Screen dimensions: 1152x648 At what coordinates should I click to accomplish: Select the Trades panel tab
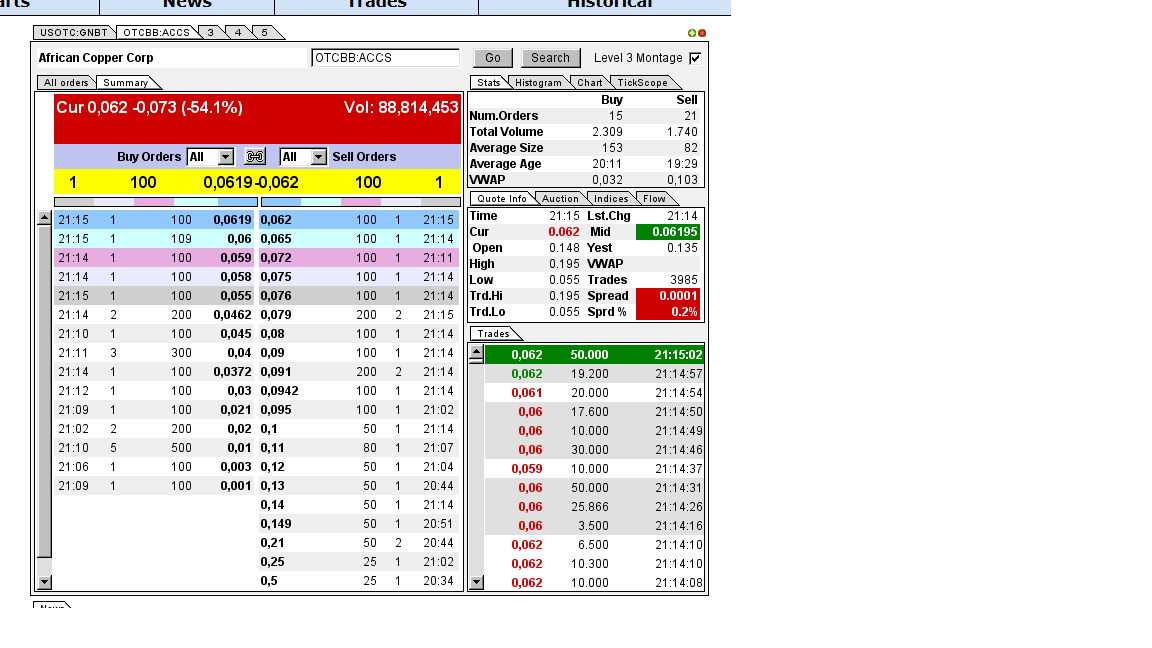[494, 334]
